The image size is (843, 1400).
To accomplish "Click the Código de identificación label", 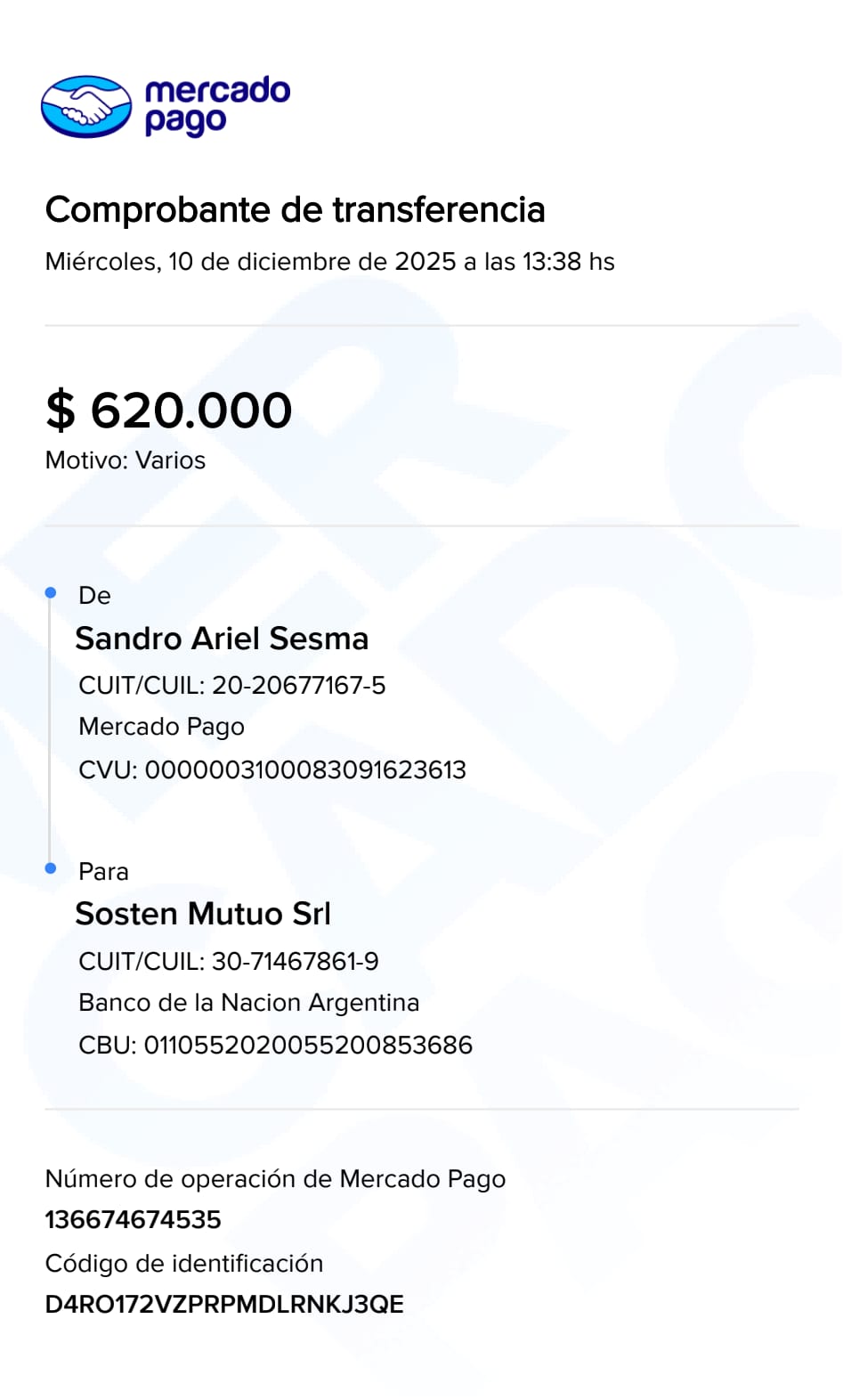I will click(x=184, y=1264).
